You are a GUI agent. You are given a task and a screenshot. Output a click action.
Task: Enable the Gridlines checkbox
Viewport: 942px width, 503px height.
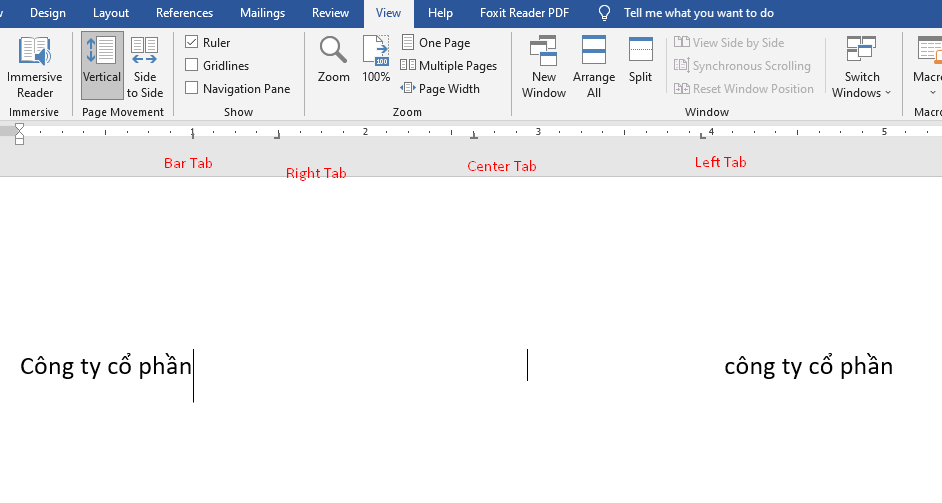click(x=192, y=65)
